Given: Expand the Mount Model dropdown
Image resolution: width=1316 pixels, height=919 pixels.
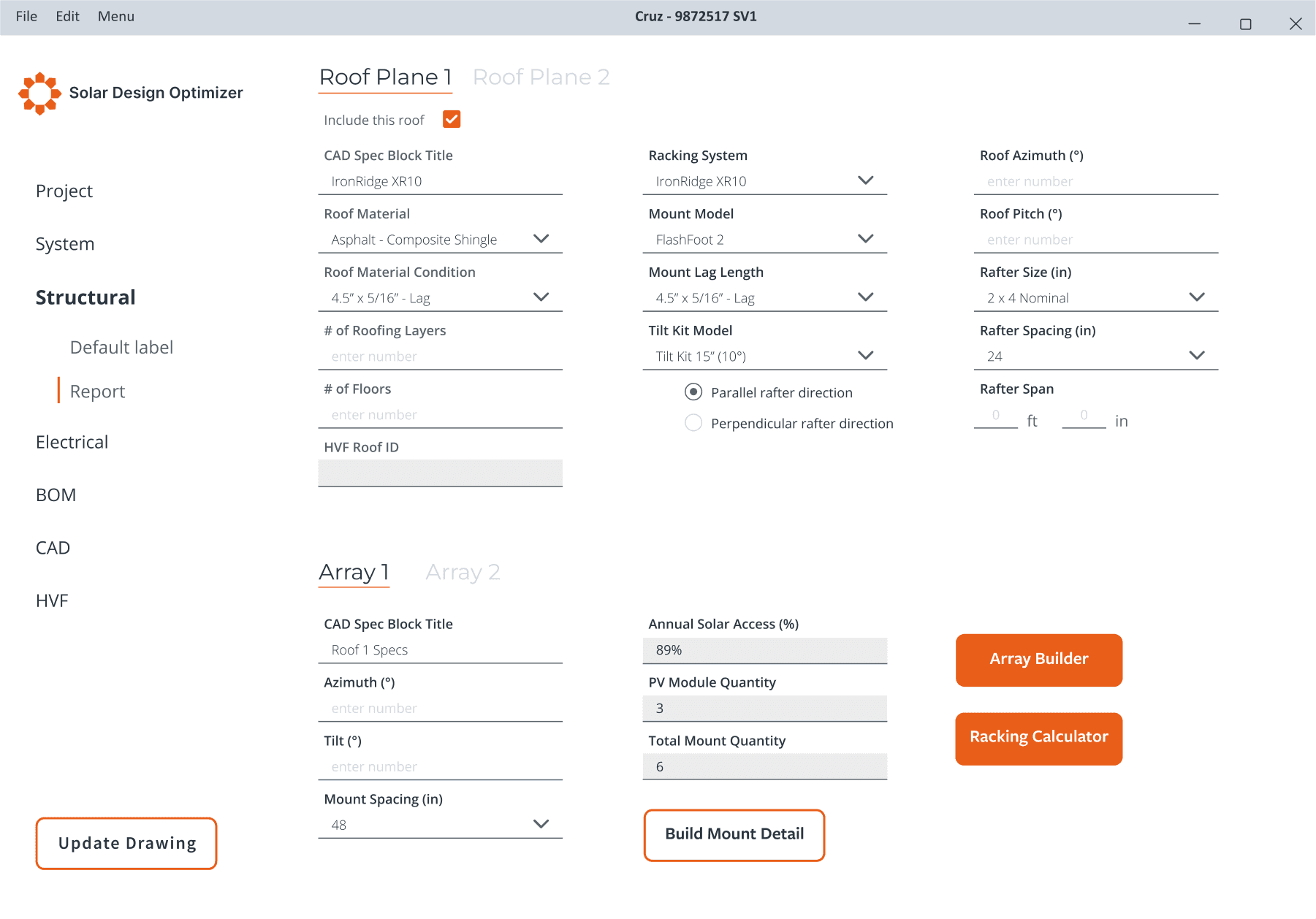Looking at the screenshot, I should coord(764,240).
